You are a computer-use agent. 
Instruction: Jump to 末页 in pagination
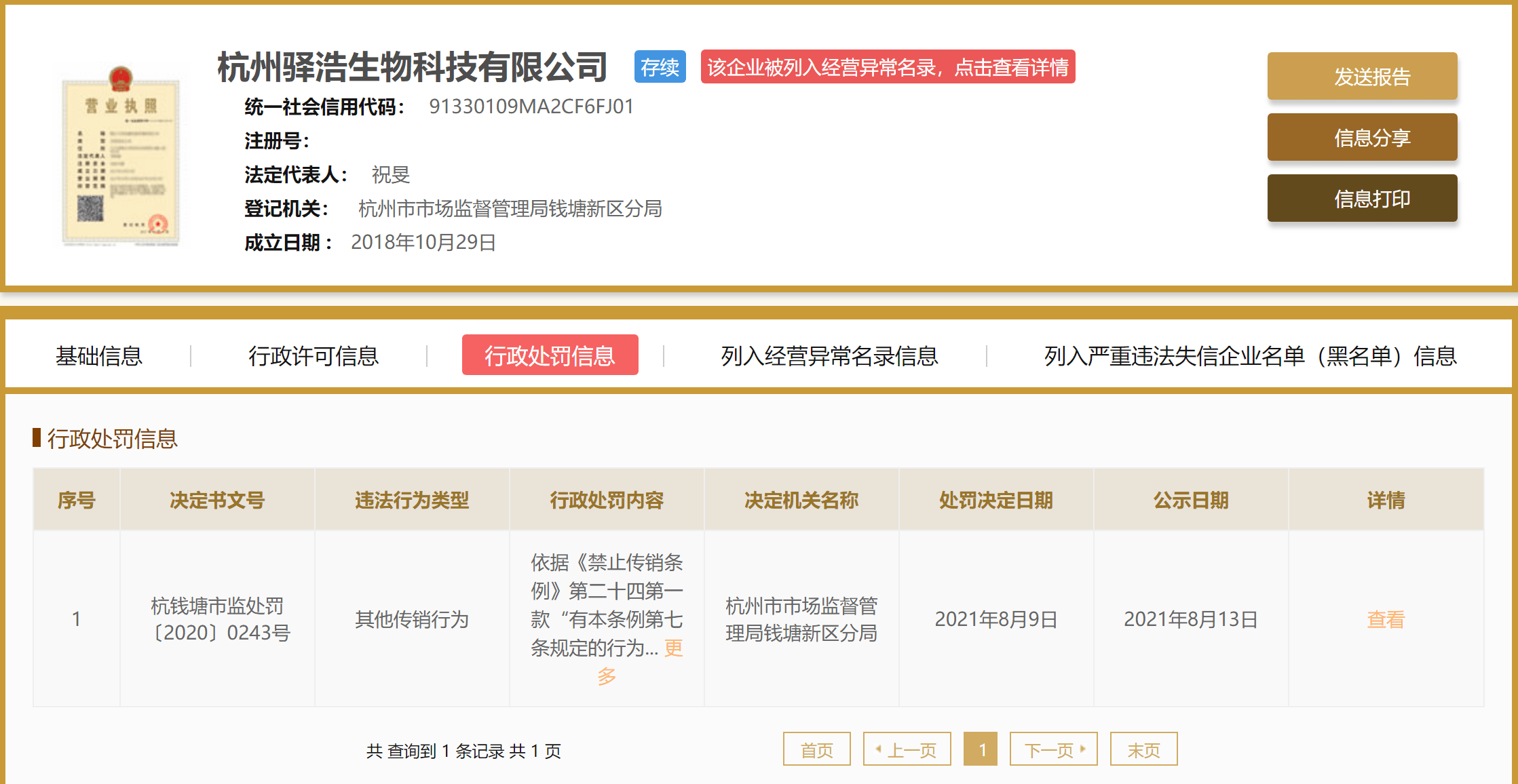[x=1143, y=749]
